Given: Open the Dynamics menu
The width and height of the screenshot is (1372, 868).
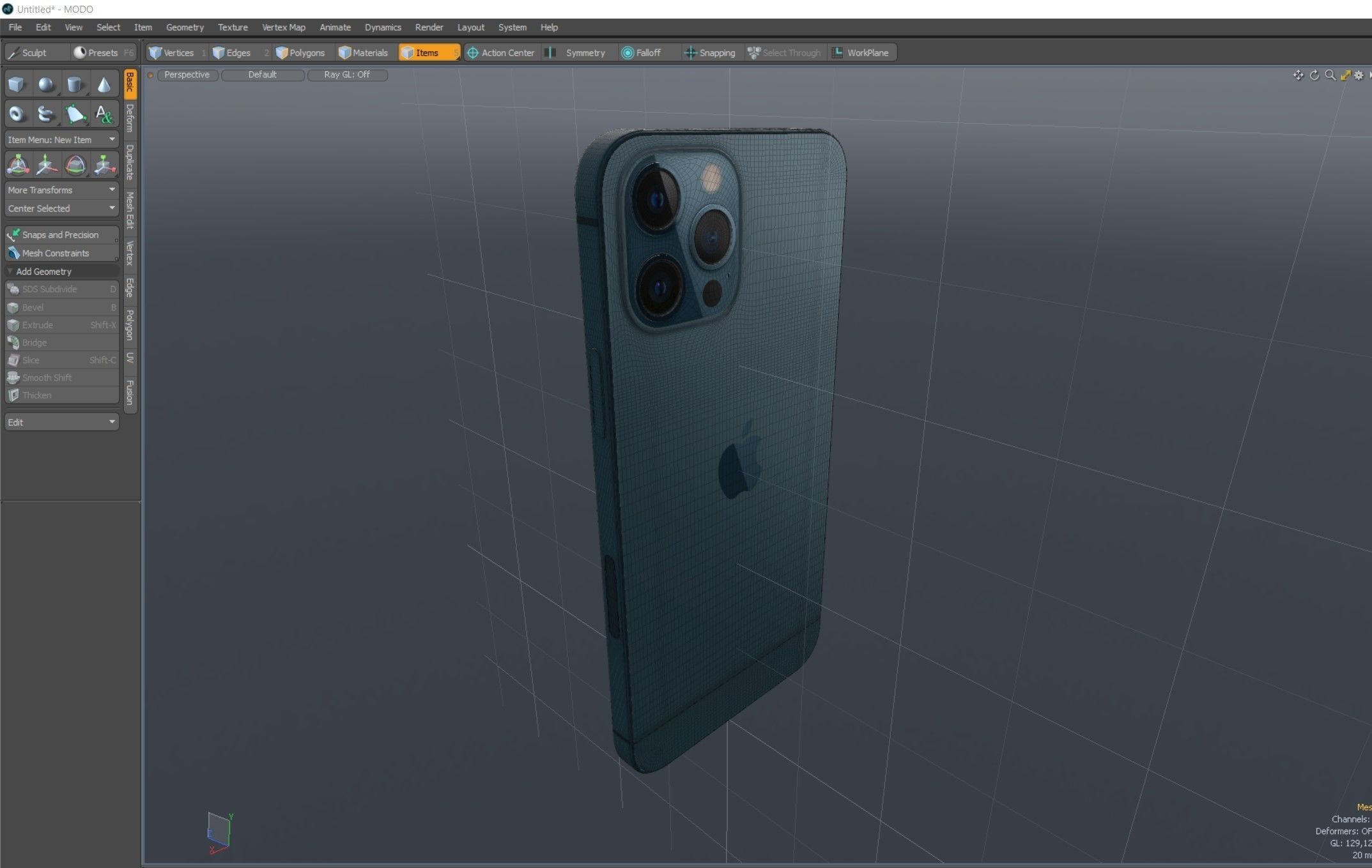Looking at the screenshot, I should coord(383,27).
